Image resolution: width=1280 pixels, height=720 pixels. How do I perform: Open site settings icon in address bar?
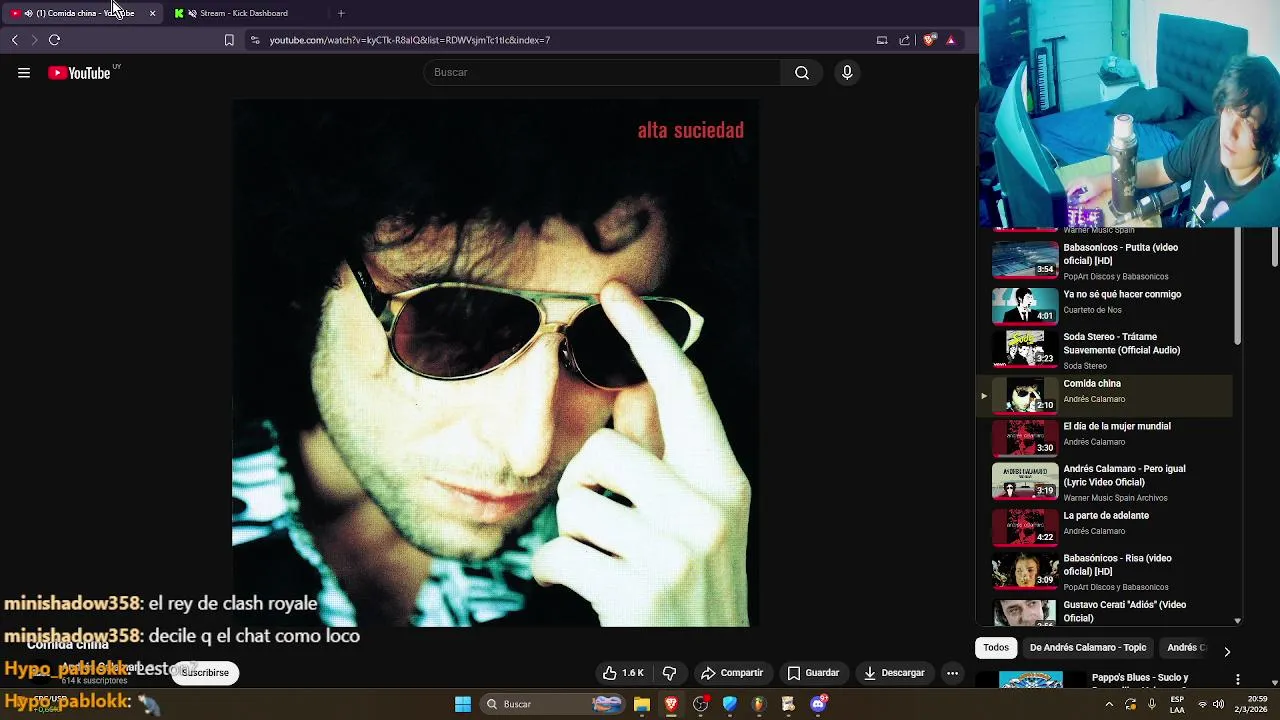coord(255,40)
